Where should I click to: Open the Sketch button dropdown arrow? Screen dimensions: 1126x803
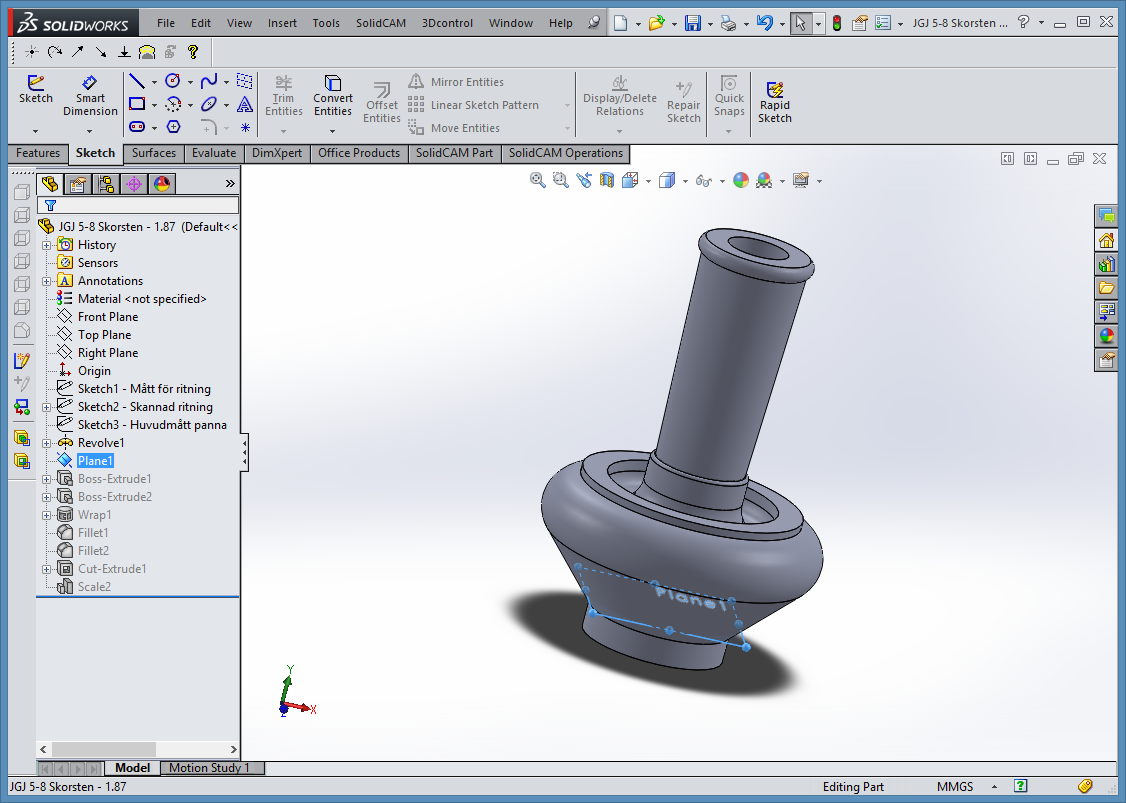point(35,131)
